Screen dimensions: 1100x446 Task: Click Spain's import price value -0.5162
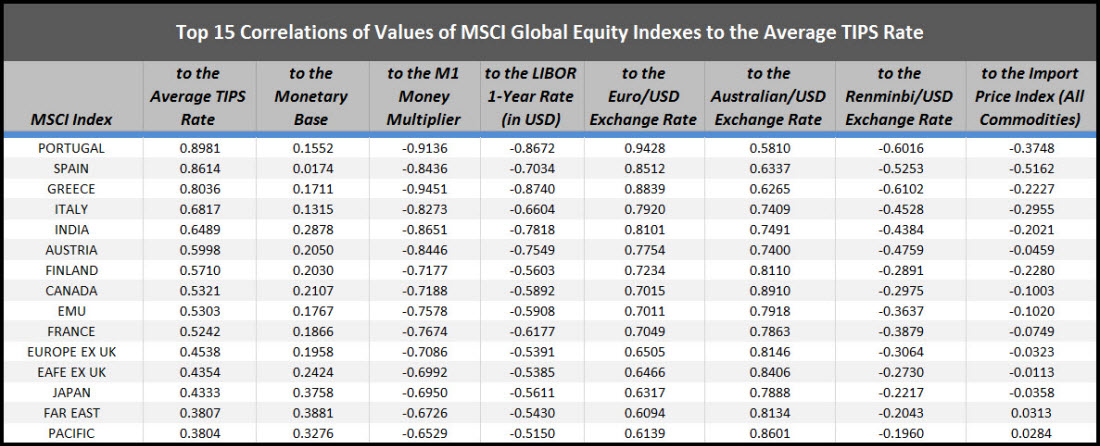[x=1031, y=168]
